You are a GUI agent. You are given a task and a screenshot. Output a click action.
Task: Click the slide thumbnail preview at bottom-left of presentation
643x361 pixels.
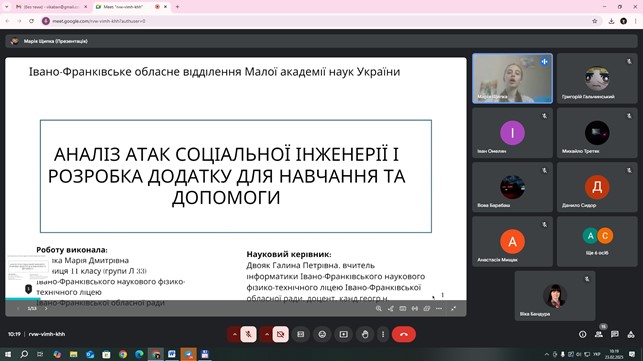click(x=28, y=267)
